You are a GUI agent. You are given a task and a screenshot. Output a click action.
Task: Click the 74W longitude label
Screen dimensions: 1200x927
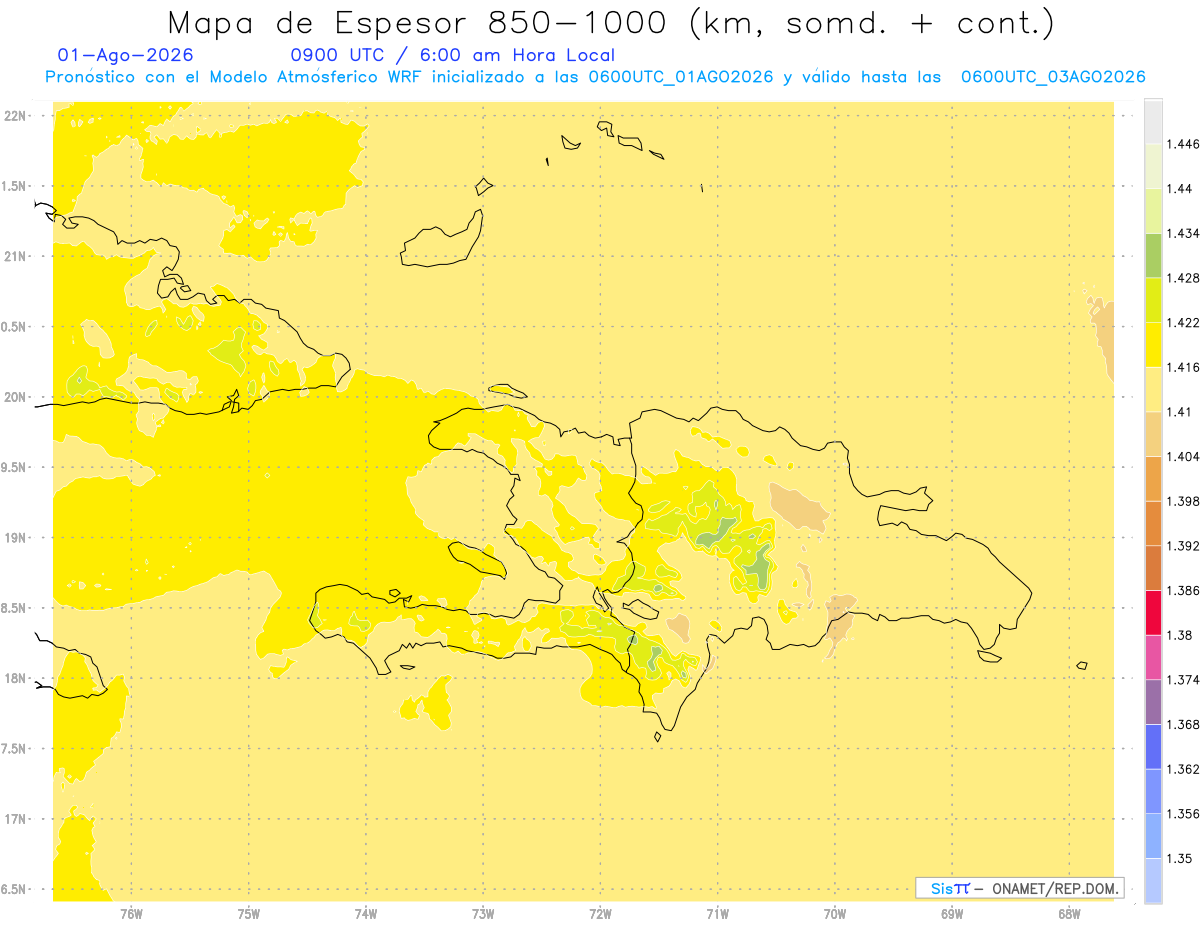pos(366,913)
